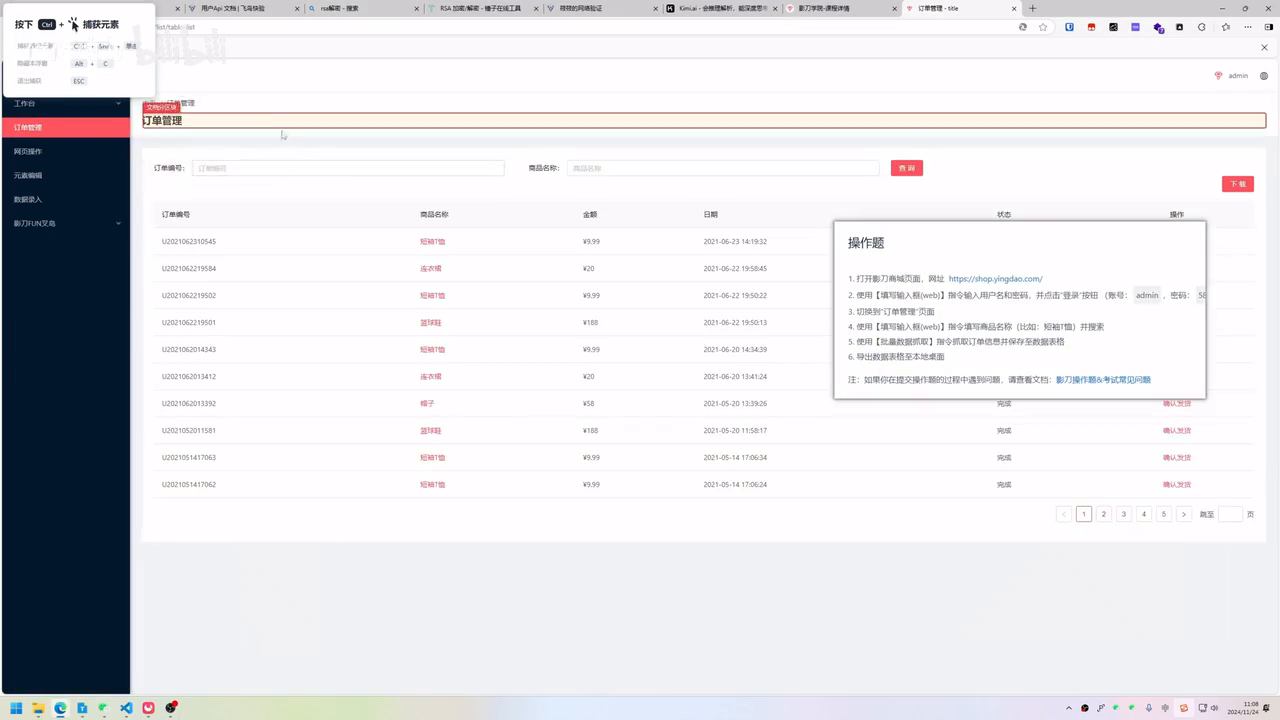This screenshot has height=720, width=1280.
Task: Open a new browser tab with plus
Action: 1033,8
